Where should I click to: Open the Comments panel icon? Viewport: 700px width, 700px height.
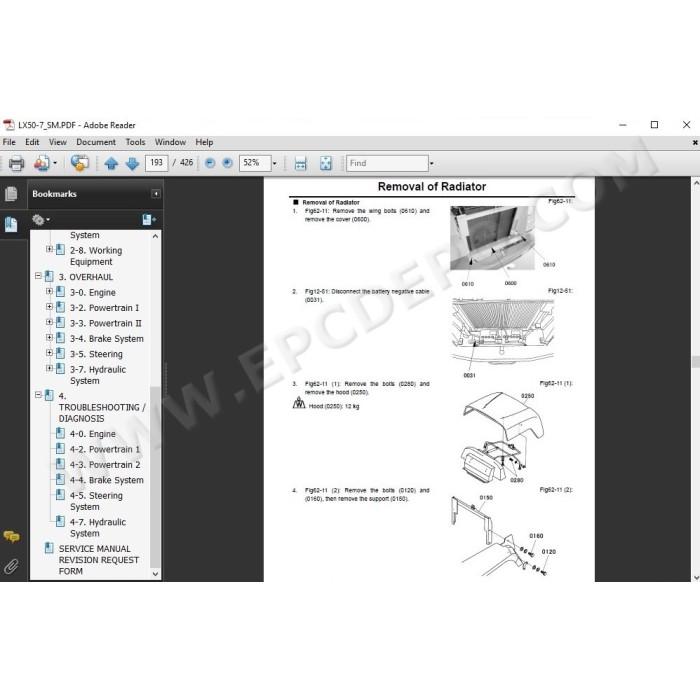click(11, 537)
